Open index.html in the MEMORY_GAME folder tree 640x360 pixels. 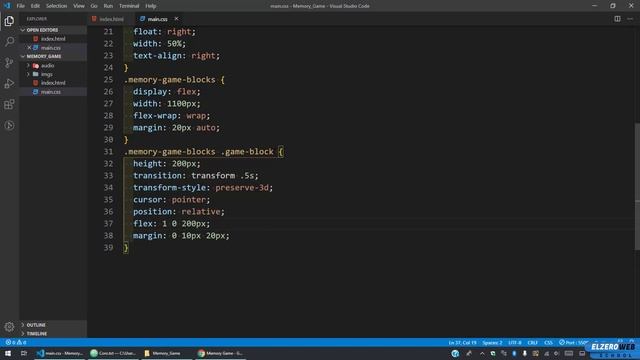click(53, 83)
